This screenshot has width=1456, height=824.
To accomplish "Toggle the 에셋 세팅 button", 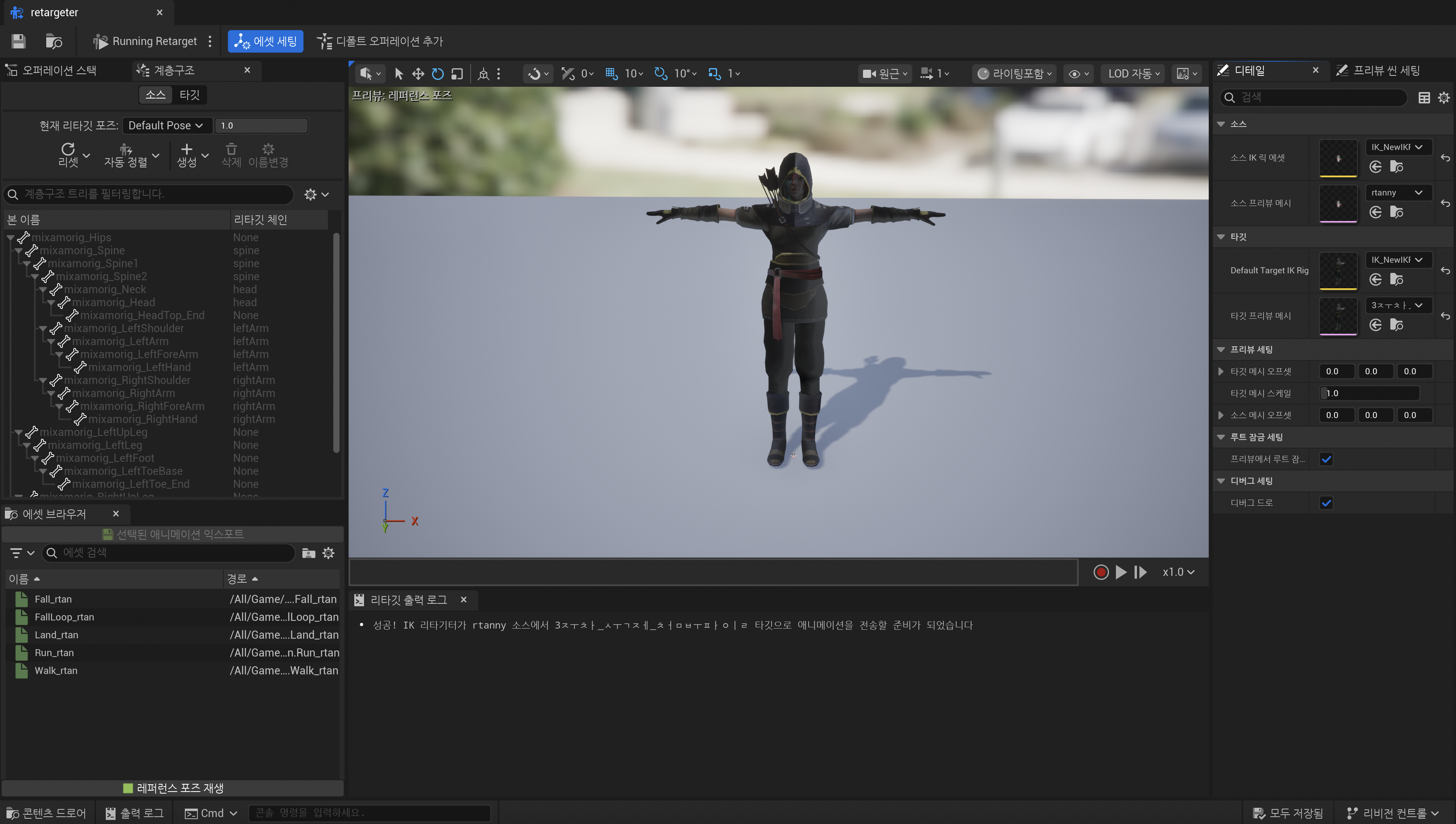I will (x=265, y=41).
